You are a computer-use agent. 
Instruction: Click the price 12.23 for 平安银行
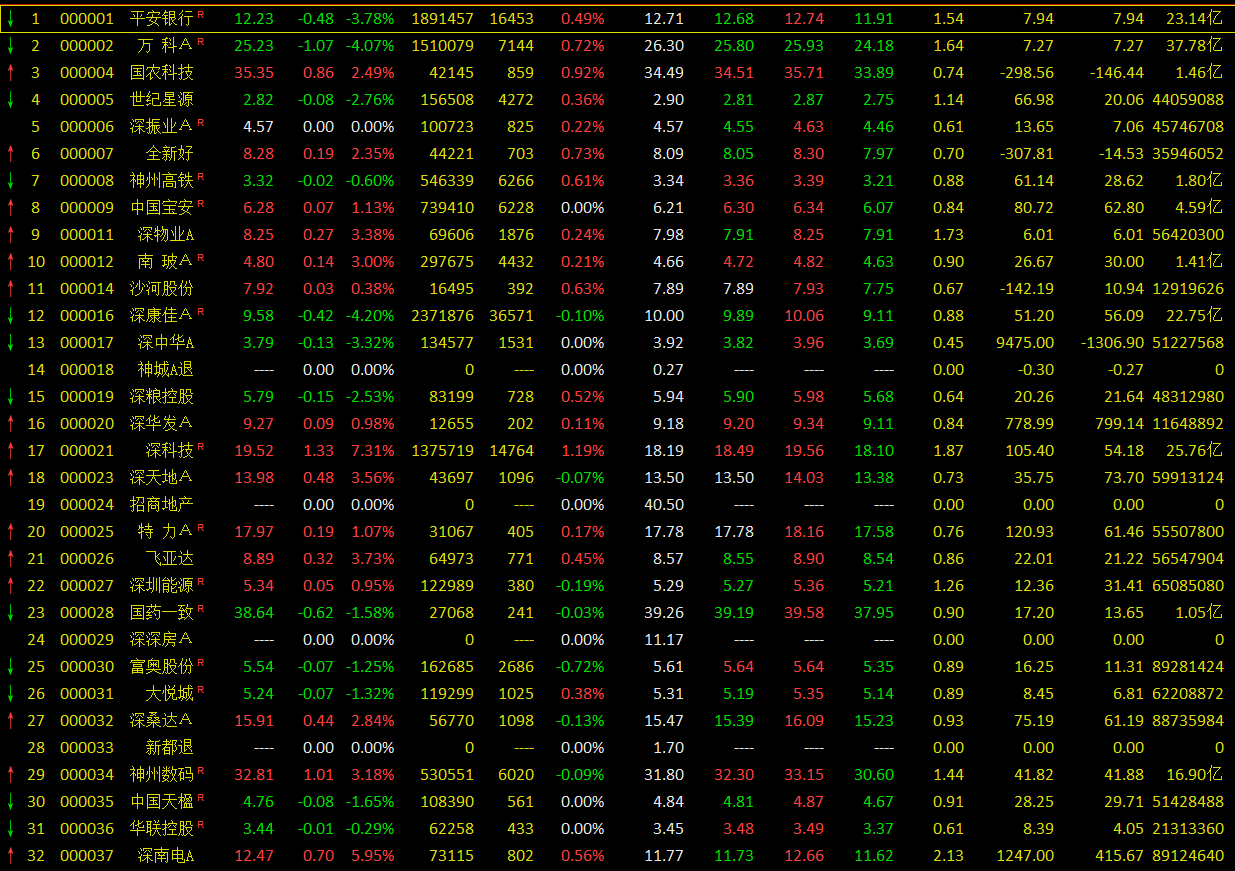(x=254, y=18)
